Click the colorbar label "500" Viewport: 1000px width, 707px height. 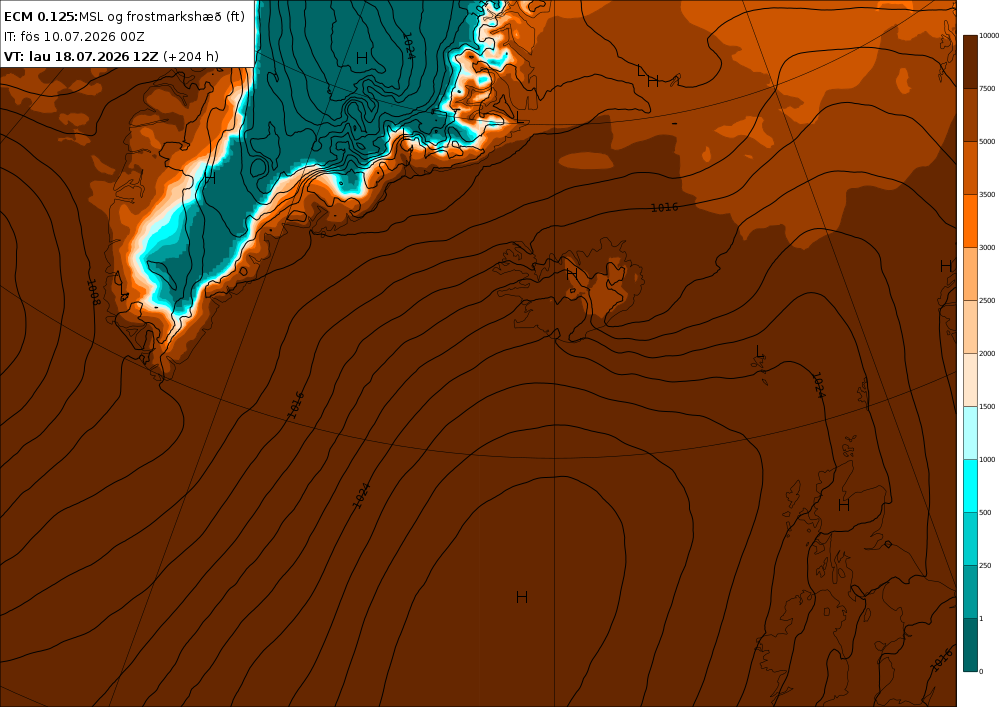point(985,512)
